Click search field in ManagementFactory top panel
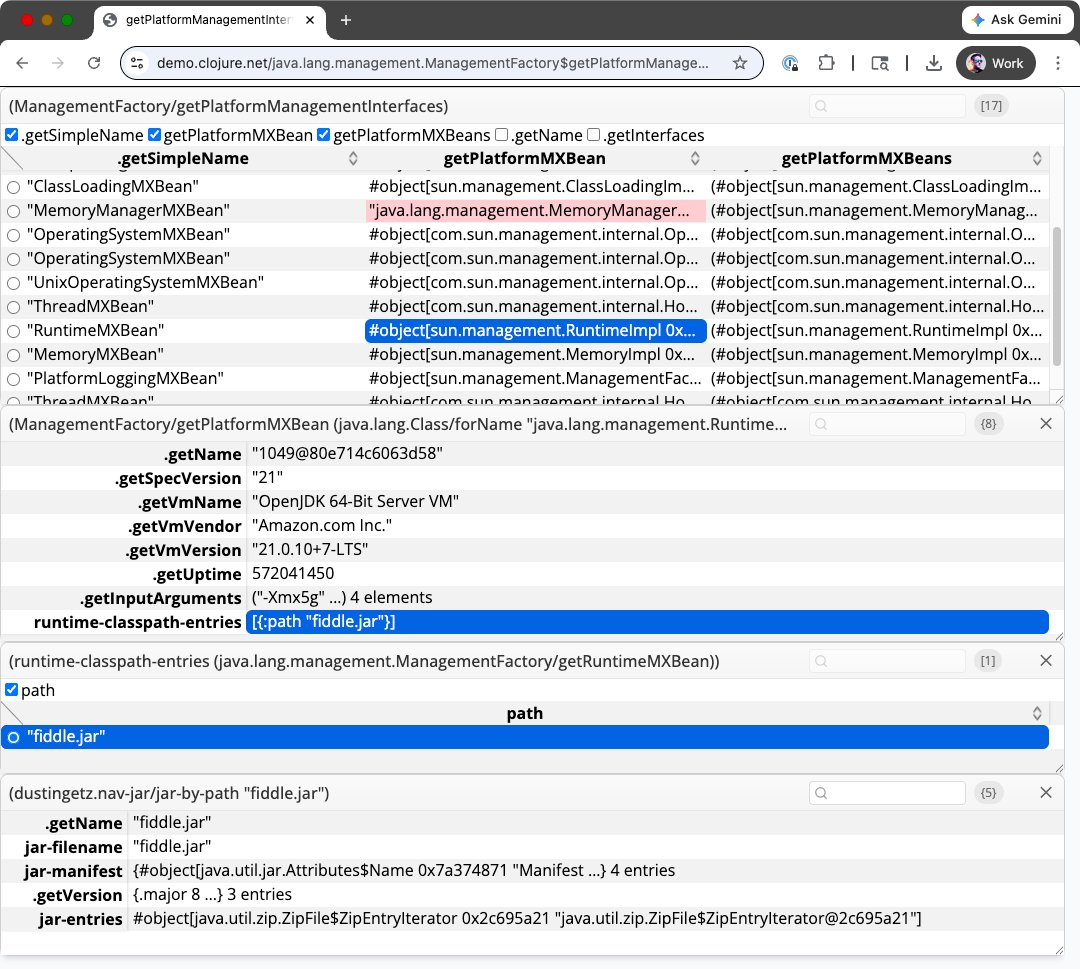1080x969 pixels. point(887,105)
